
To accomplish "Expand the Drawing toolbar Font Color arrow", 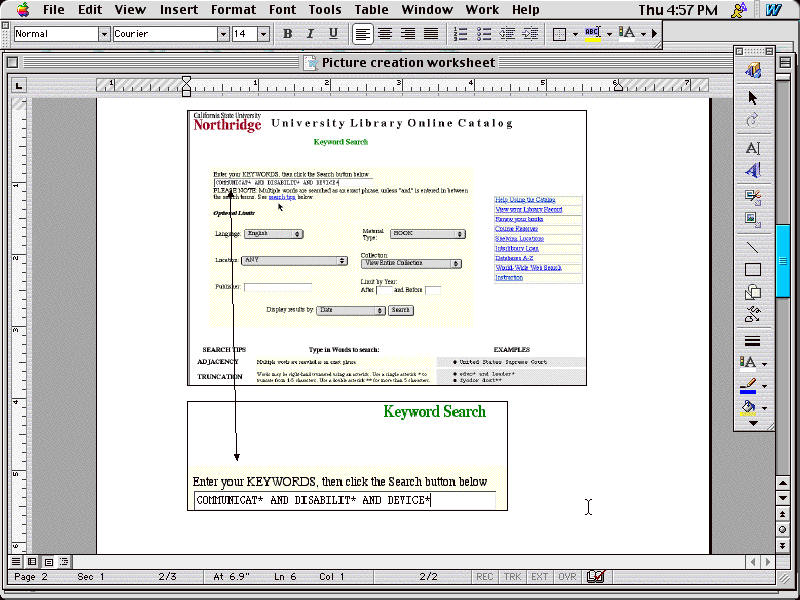I will pyautogui.click(x=764, y=364).
